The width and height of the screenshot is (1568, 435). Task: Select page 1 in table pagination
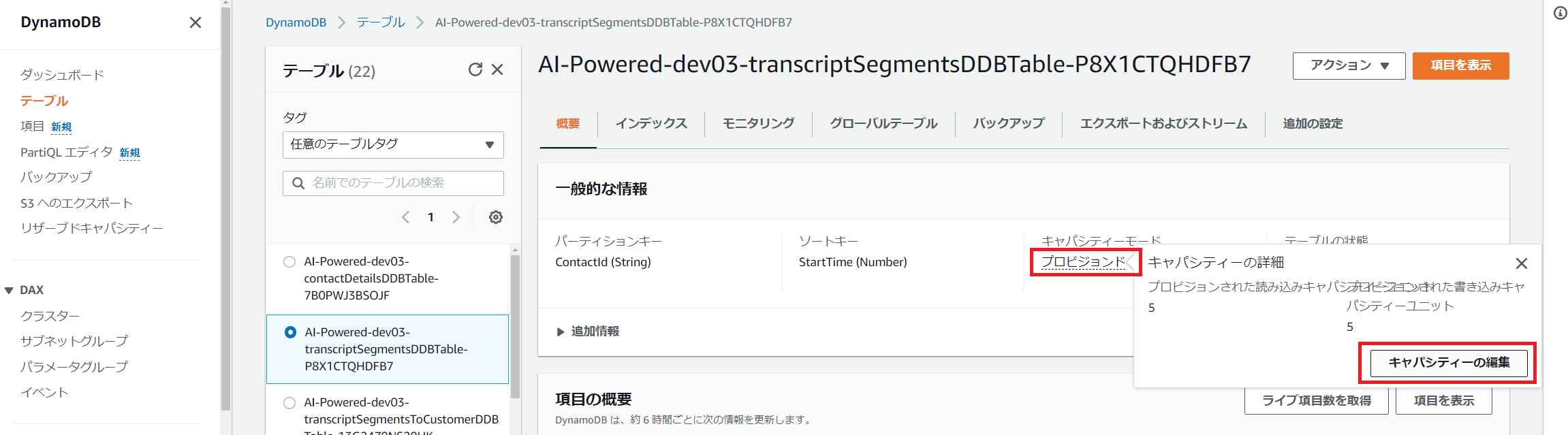[430, 217]
